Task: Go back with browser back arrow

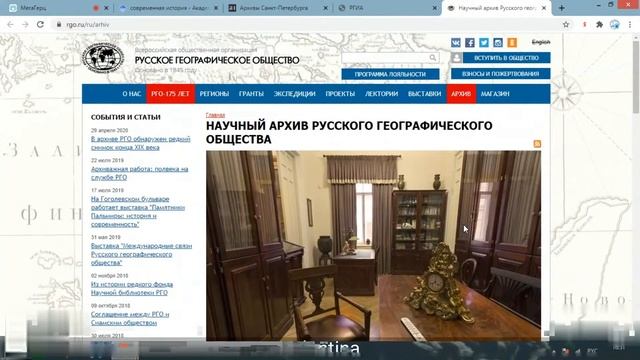Action: [x=10, y=24]
